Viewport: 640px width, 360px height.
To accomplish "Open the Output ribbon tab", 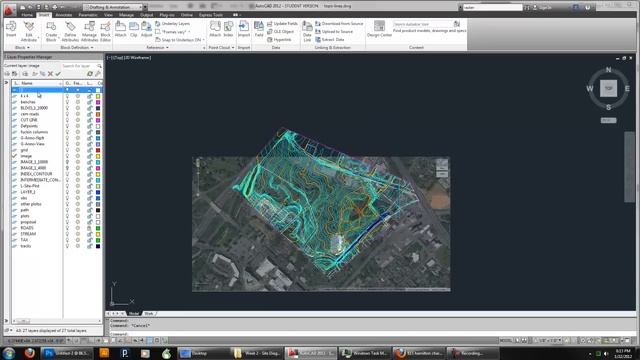I will point(147,15).
